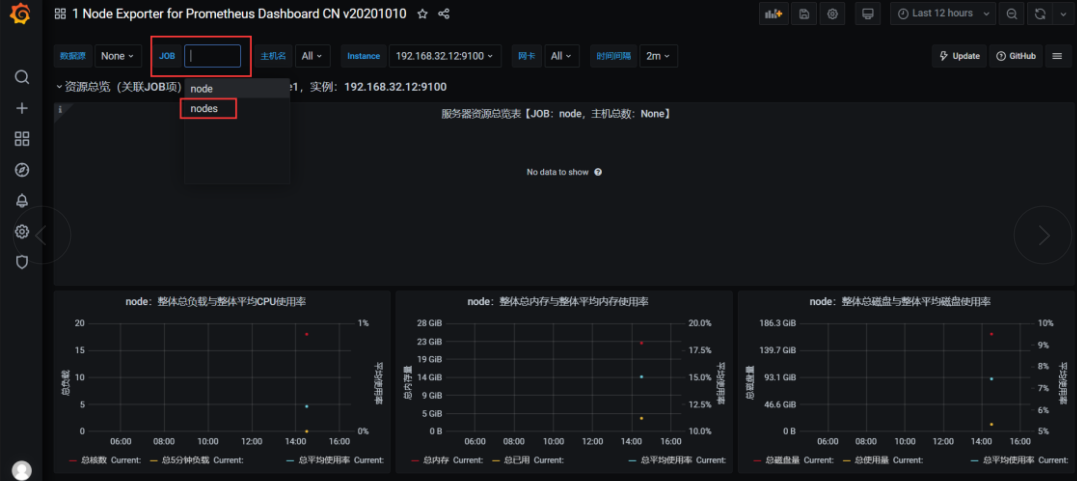This screenshot has width=1077, height=481.
Task: Toggle disk panel 总平均使用率 legend series
Action: pos(1006,460)
